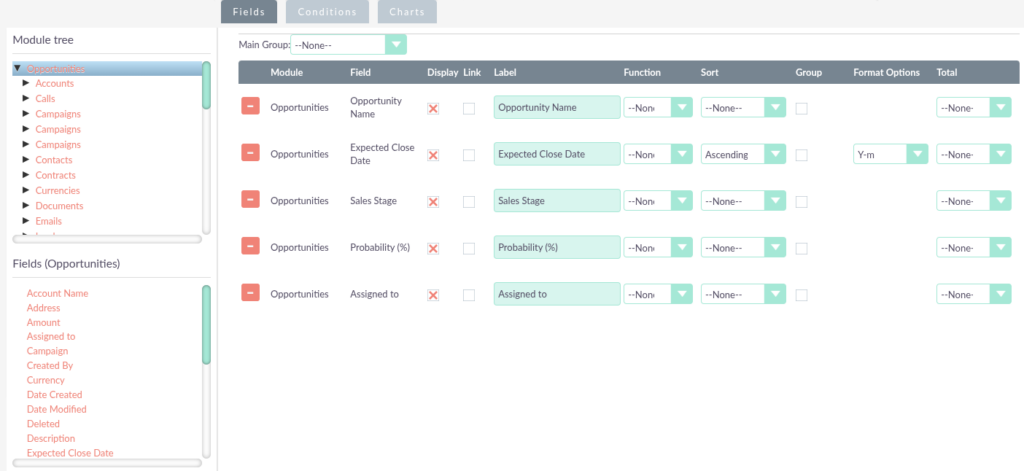Viewport: 1024px width, 471px height.
Task: Click the Description field link
Action: pyautogui.click(x=51, y=439)
